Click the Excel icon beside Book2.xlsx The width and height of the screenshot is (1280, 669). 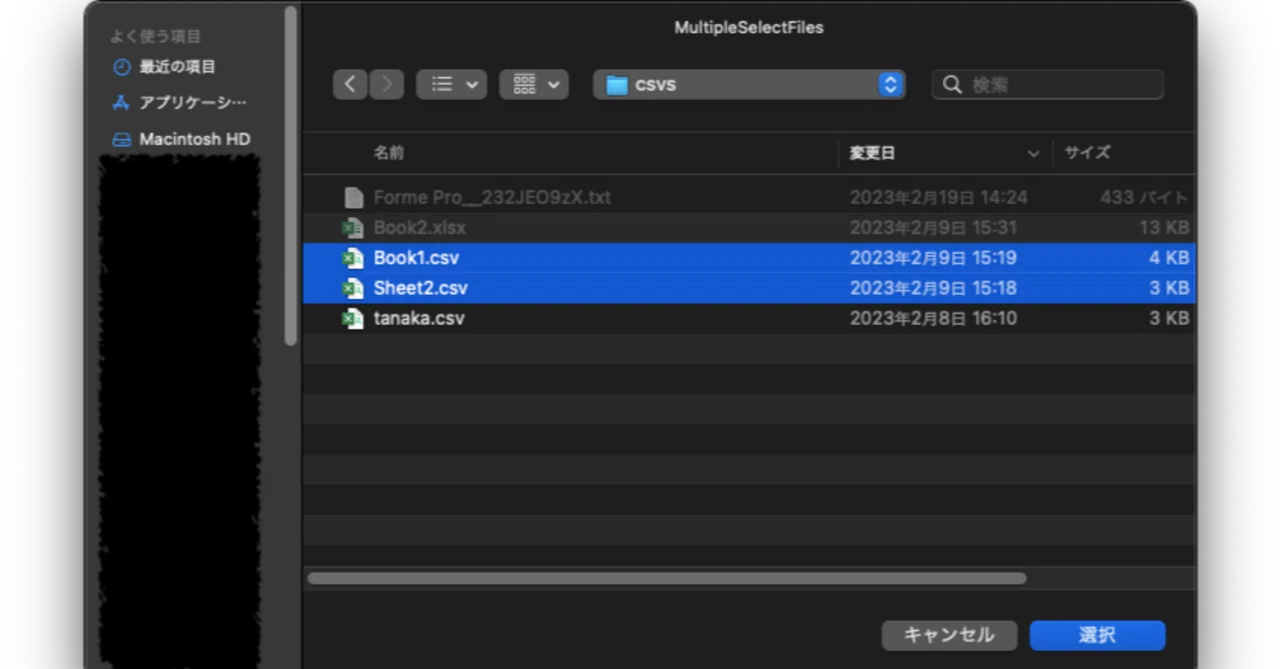(x=352, y=227)
